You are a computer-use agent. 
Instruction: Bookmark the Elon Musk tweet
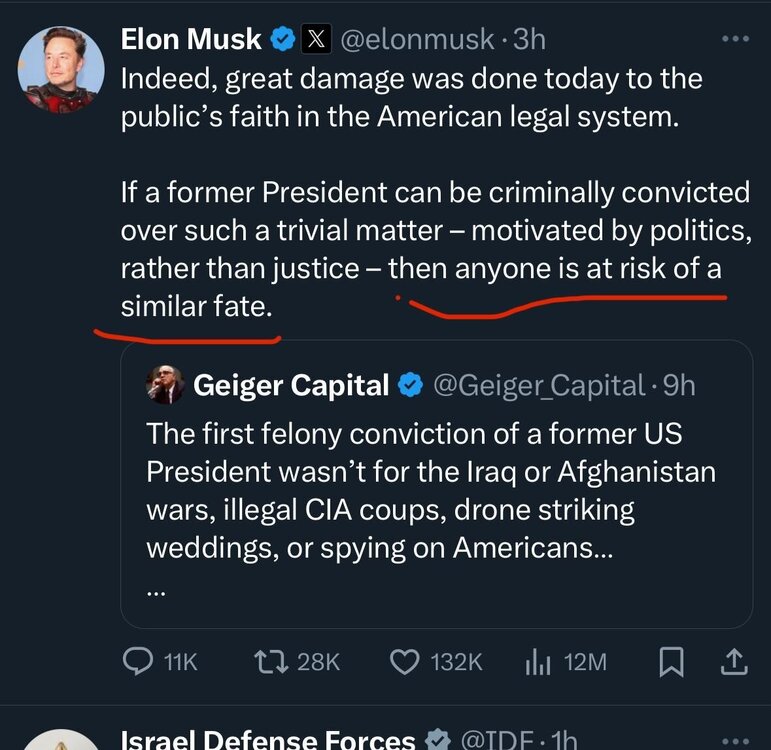tap(672, 661)
